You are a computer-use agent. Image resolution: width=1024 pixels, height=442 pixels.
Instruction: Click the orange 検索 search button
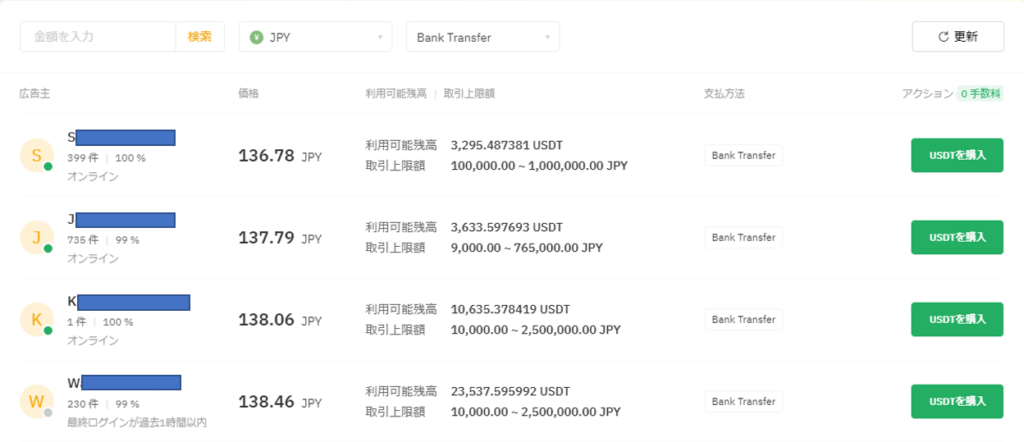[200, 37]
